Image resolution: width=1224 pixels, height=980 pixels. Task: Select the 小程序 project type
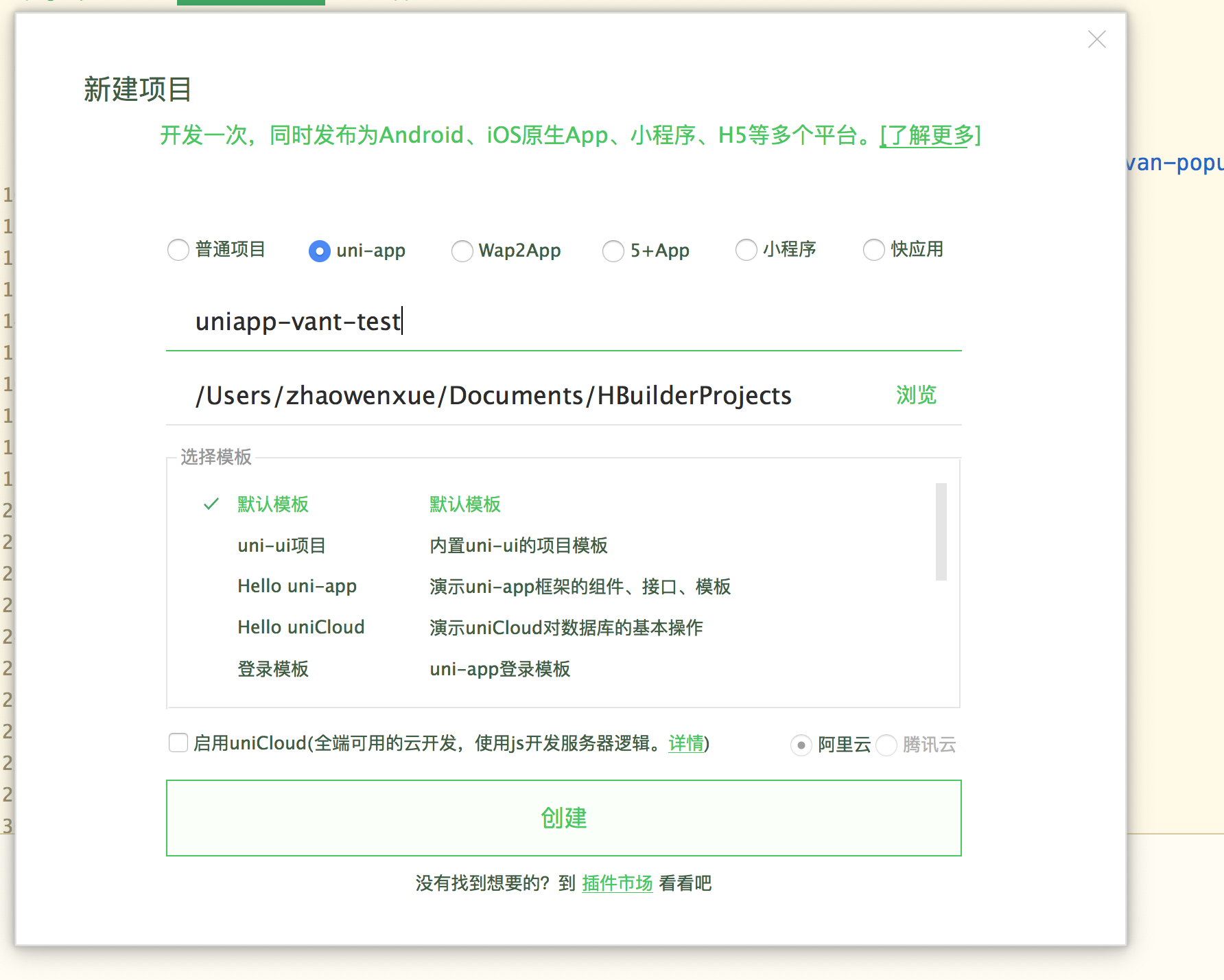click(746, 250)
